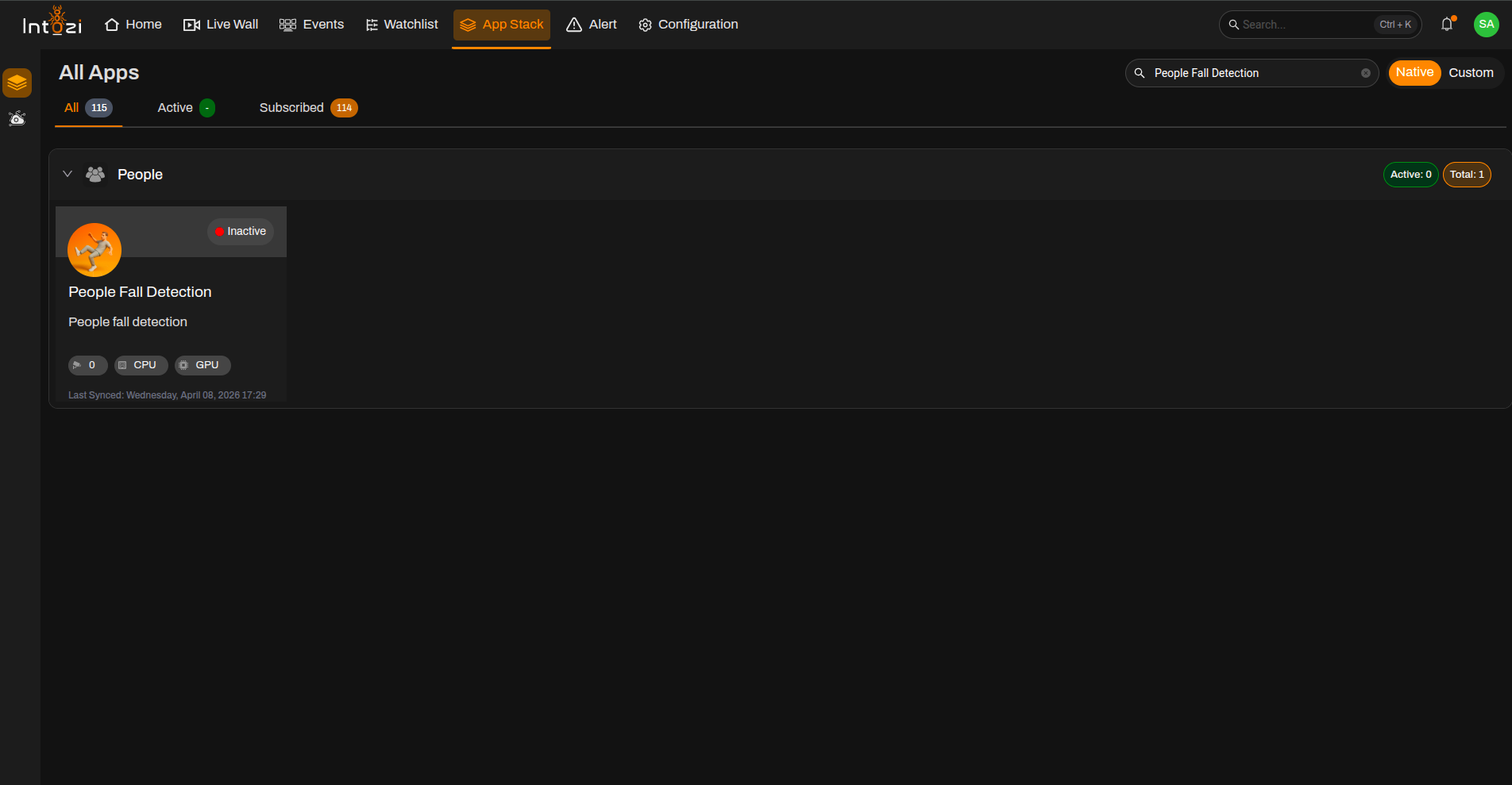This screenshot has height=785, width=1512.
Task: Click the People category title
Action: [x=141, y=175]
